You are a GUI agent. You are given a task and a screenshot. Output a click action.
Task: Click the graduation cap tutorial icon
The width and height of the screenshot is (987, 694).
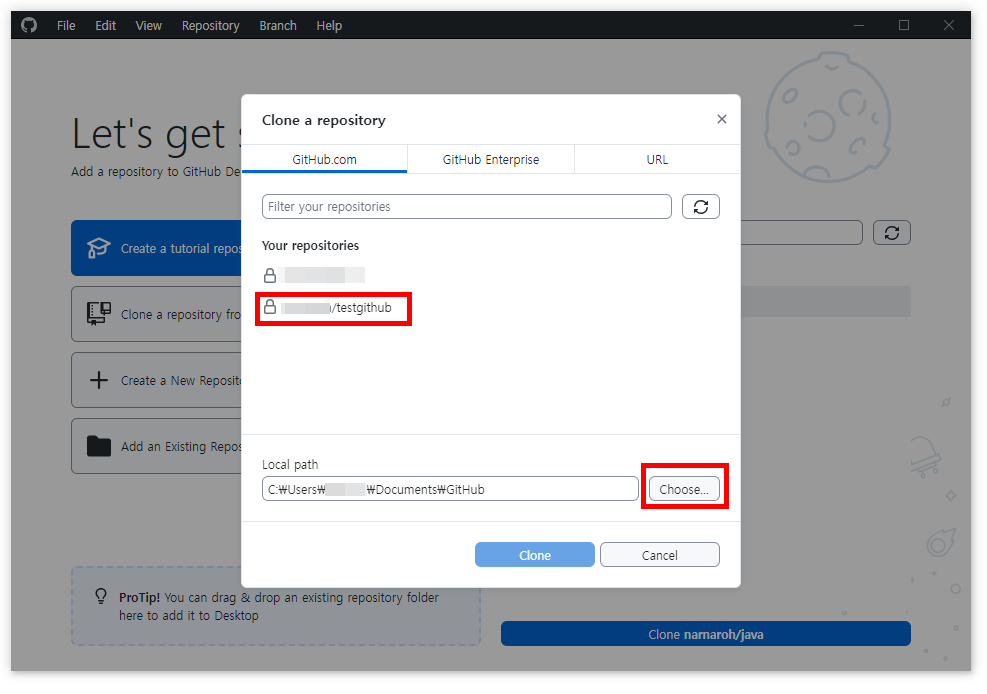click(98, 248)
